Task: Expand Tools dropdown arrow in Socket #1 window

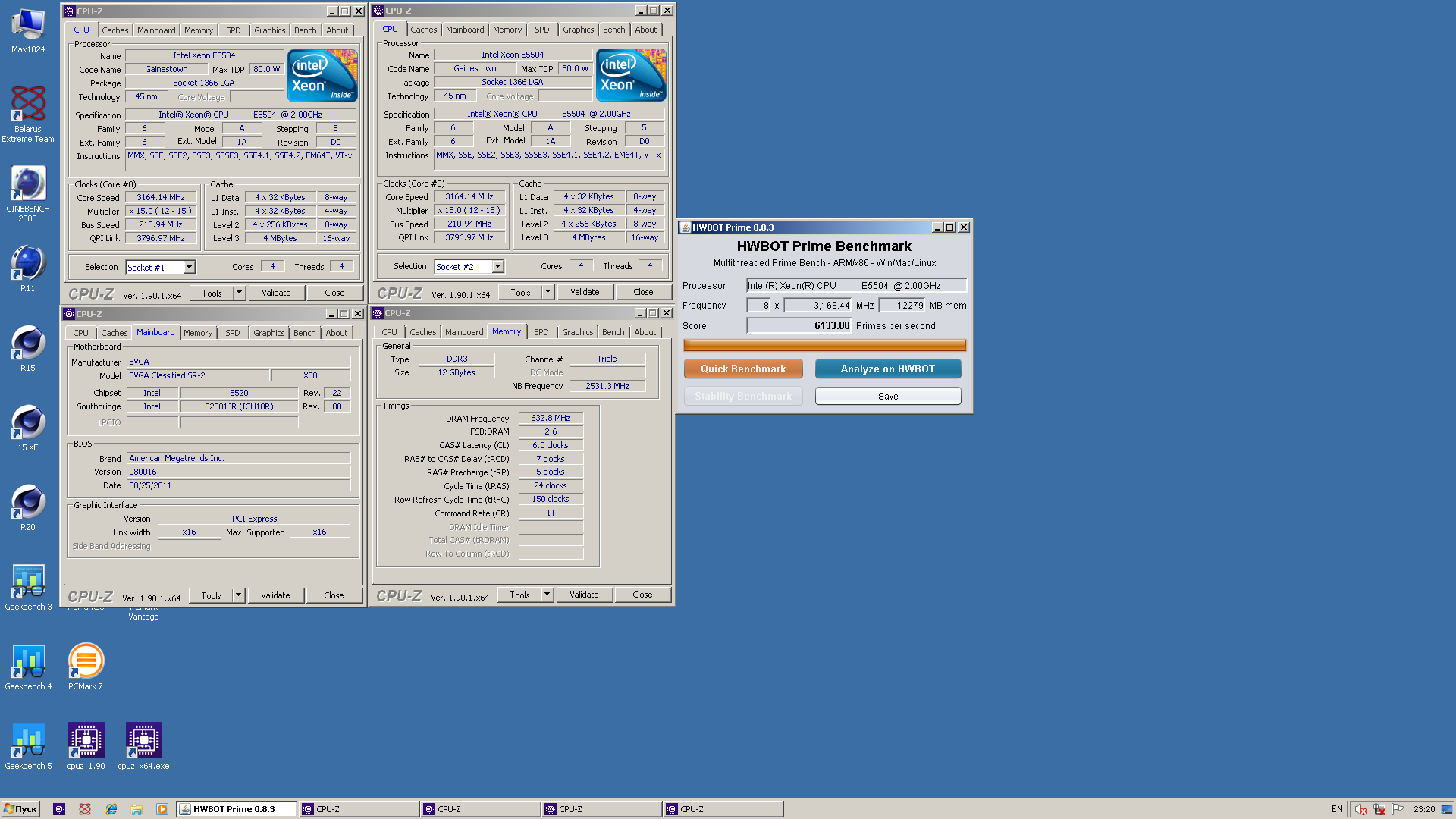Action: tap(239, 293)
